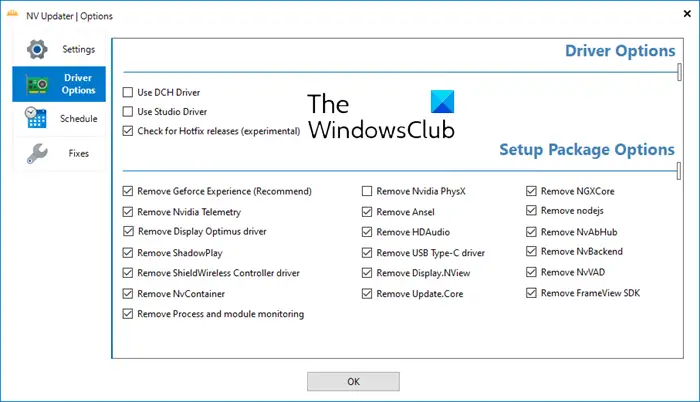Uncheck Remove NGXCore option
700x402 pixels.
531,191
